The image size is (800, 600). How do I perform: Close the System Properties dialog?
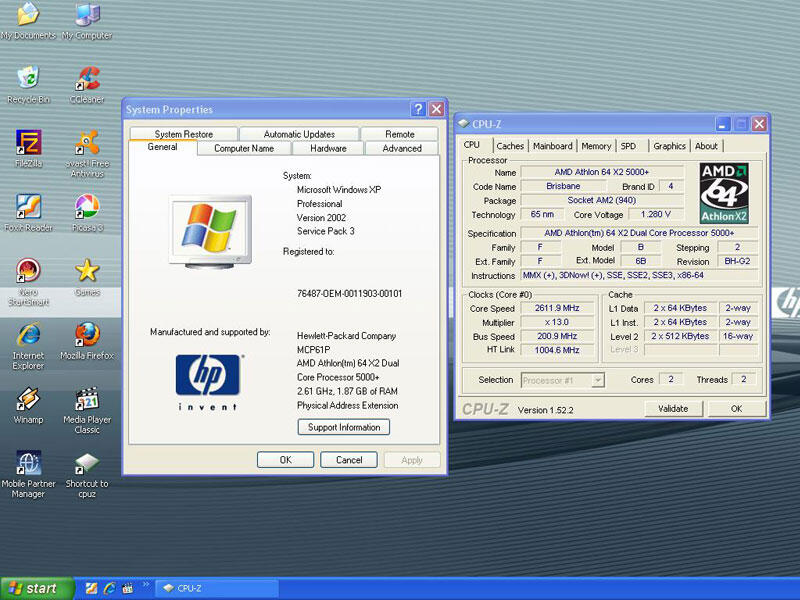(436, 109)
